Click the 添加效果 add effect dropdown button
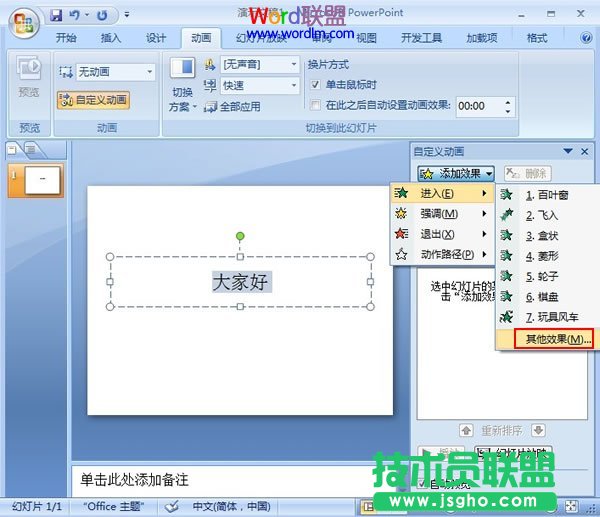Screen dimensions: 600x517 pos(456,174)
